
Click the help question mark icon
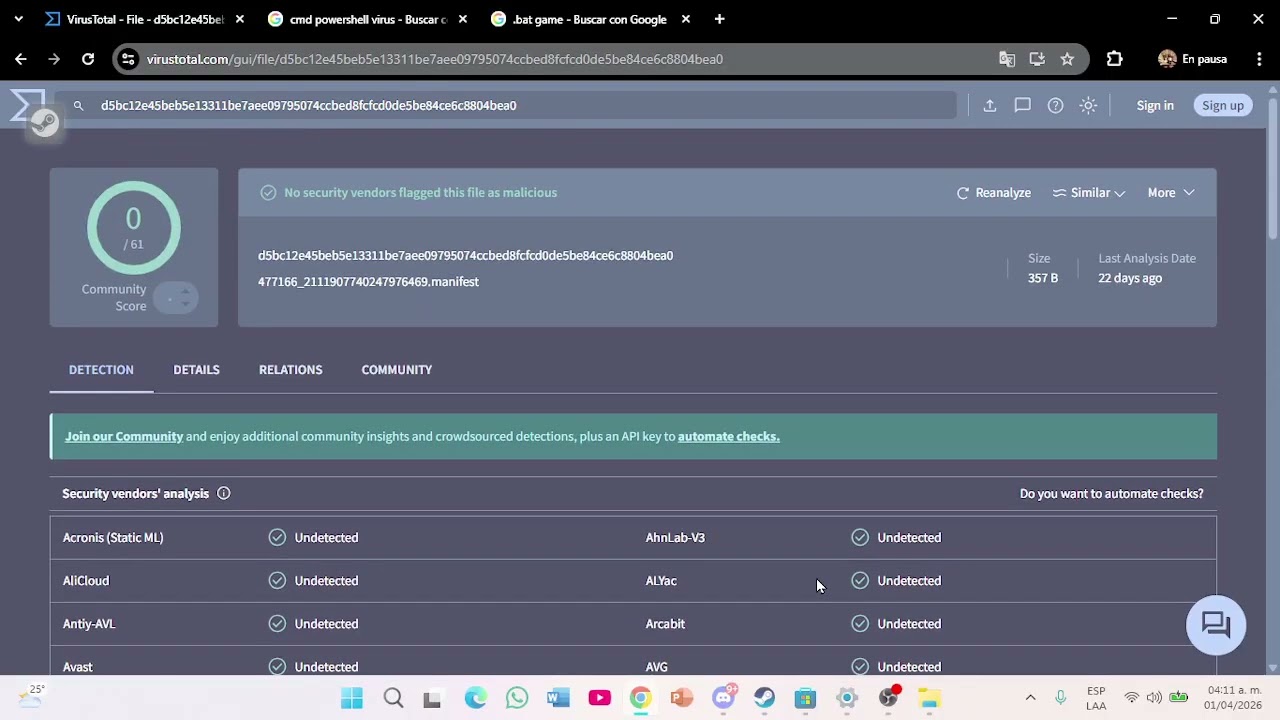coord(1055,105)
